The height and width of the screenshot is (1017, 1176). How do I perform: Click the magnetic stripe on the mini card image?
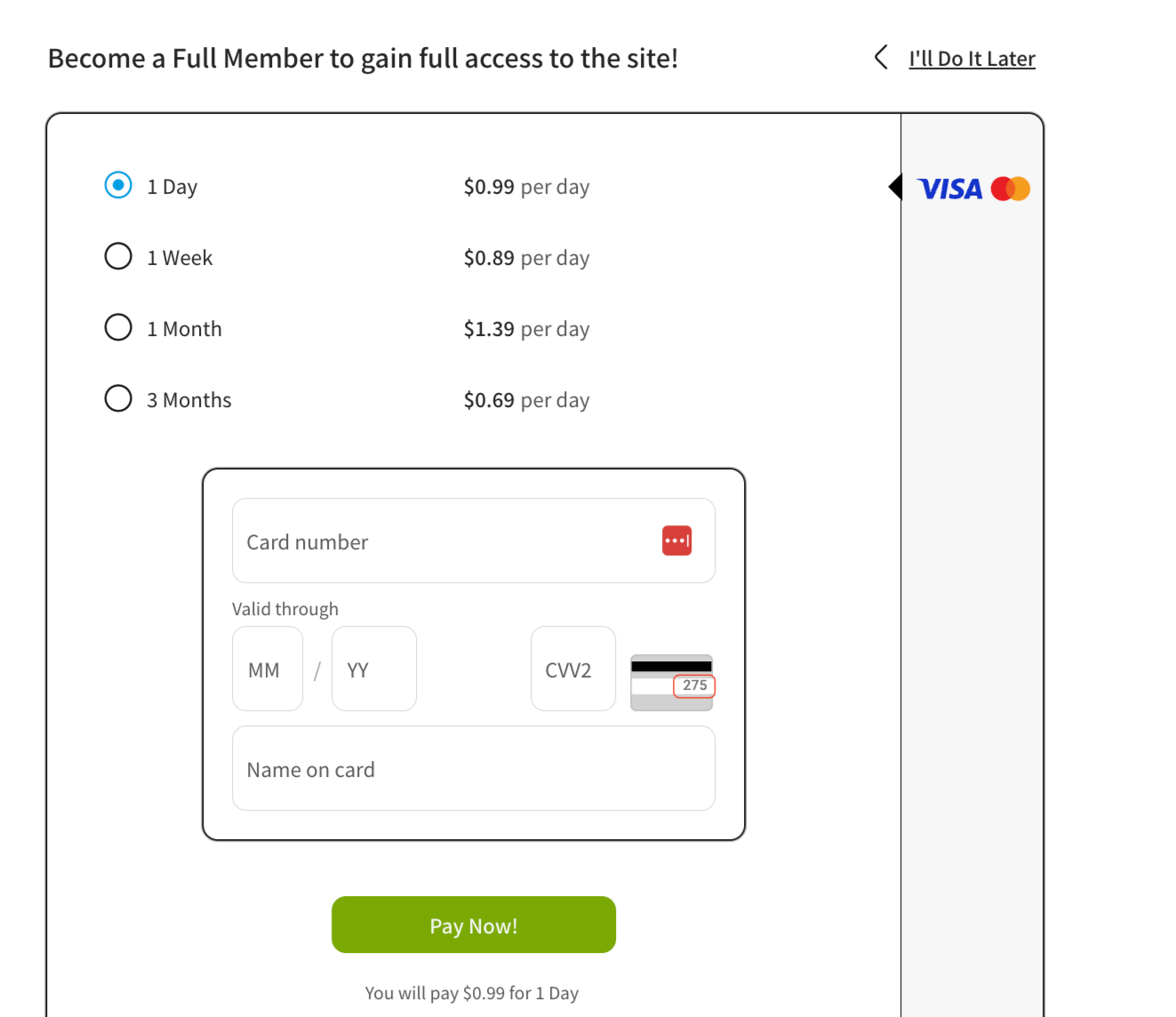[671, 664]
